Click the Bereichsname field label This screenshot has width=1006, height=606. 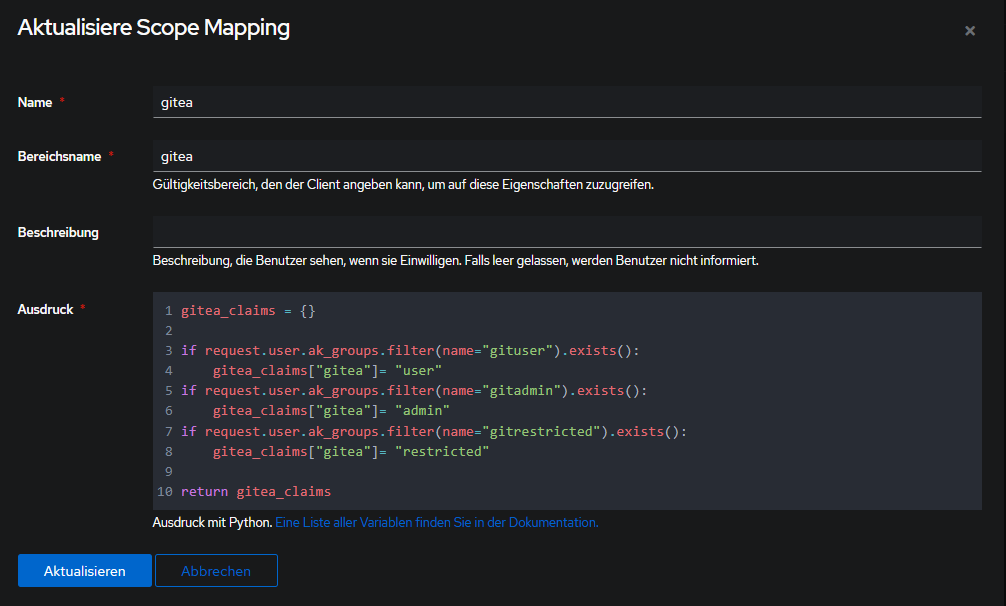coord(59,156)
